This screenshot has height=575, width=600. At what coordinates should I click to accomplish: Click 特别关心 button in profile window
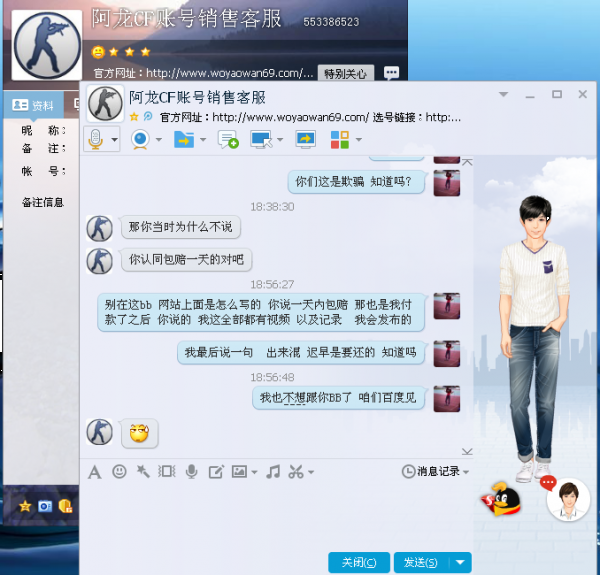(x=346, y=73)
